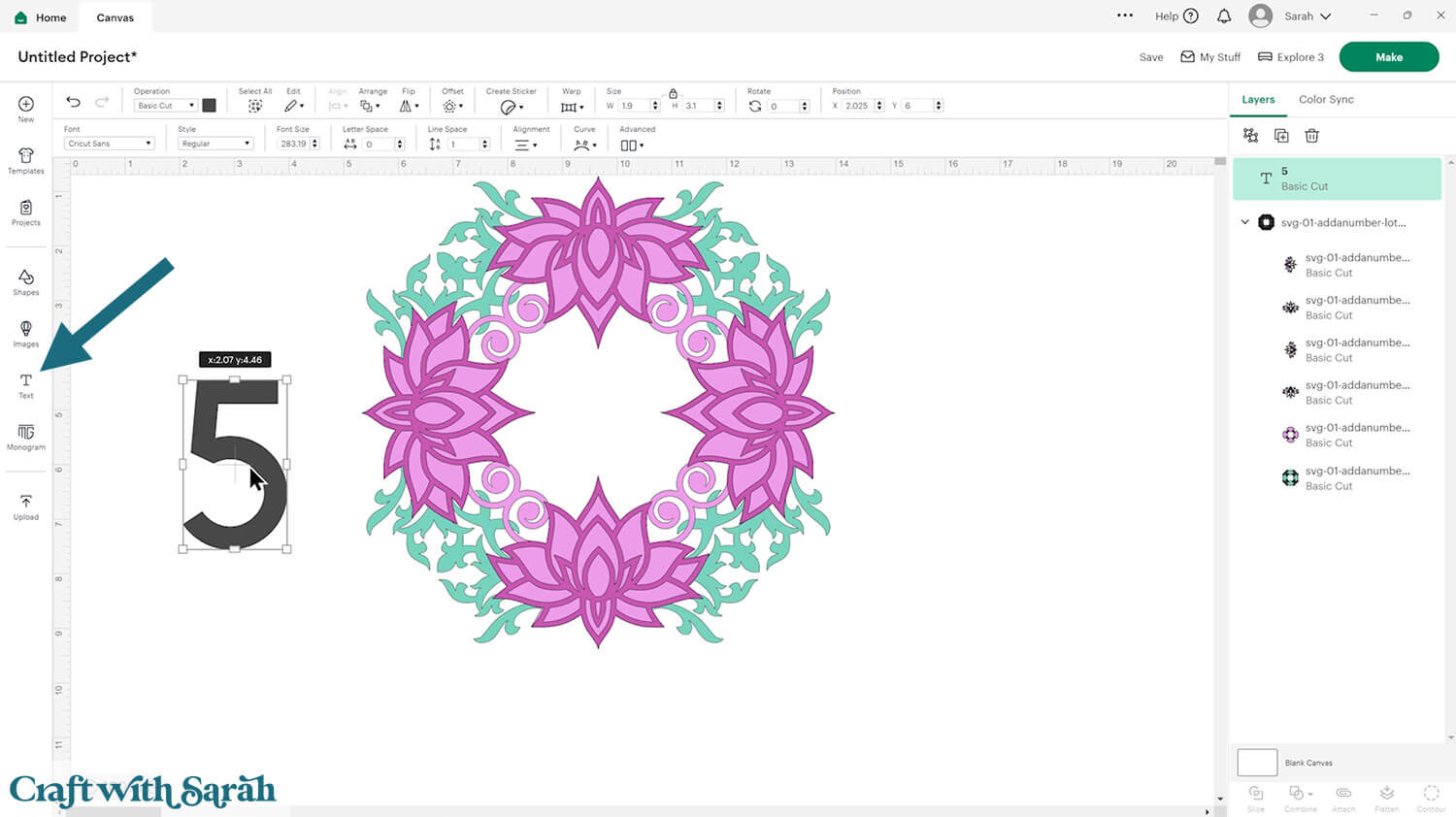Open the Shapes panel
This screenshot has width=1456, height=817.
pos(26,282)
